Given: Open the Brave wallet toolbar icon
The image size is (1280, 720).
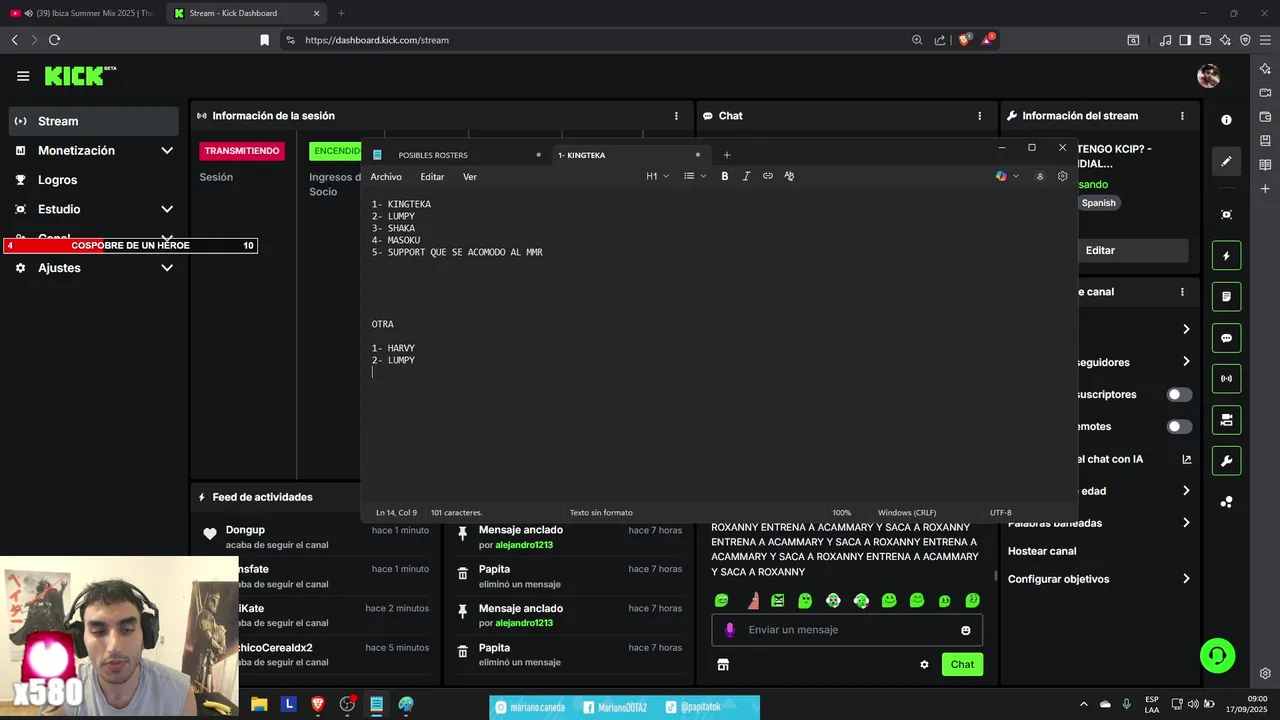Looking at the screenshot, I should tap(1205, 40).
